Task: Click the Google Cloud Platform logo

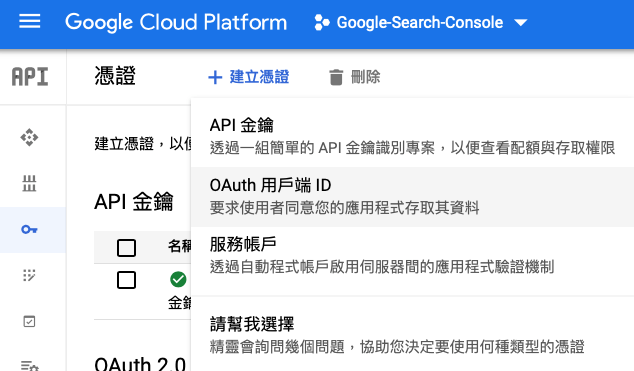Action: [176, 22]
